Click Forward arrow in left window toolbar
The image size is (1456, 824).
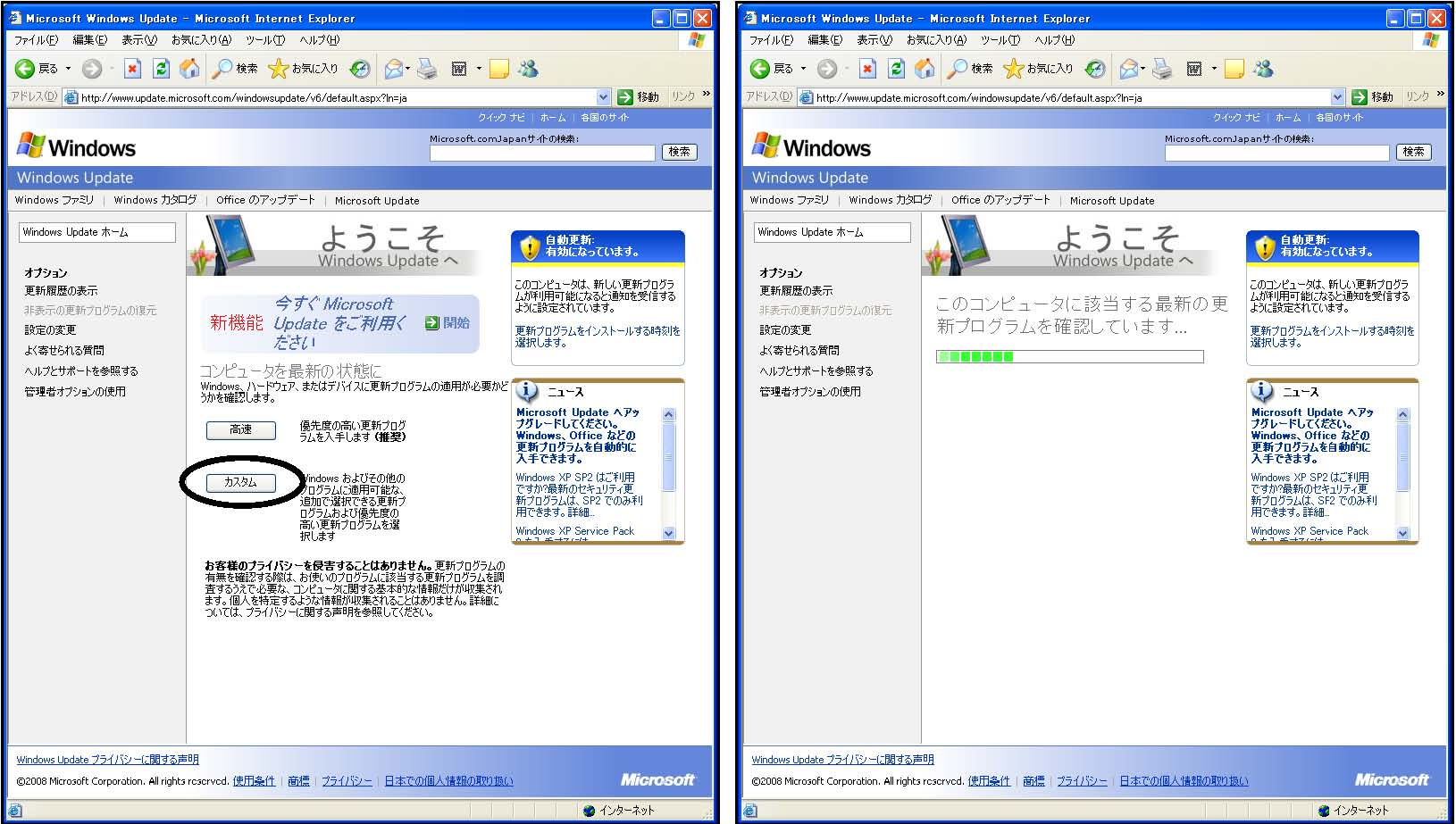click(91, 69)
